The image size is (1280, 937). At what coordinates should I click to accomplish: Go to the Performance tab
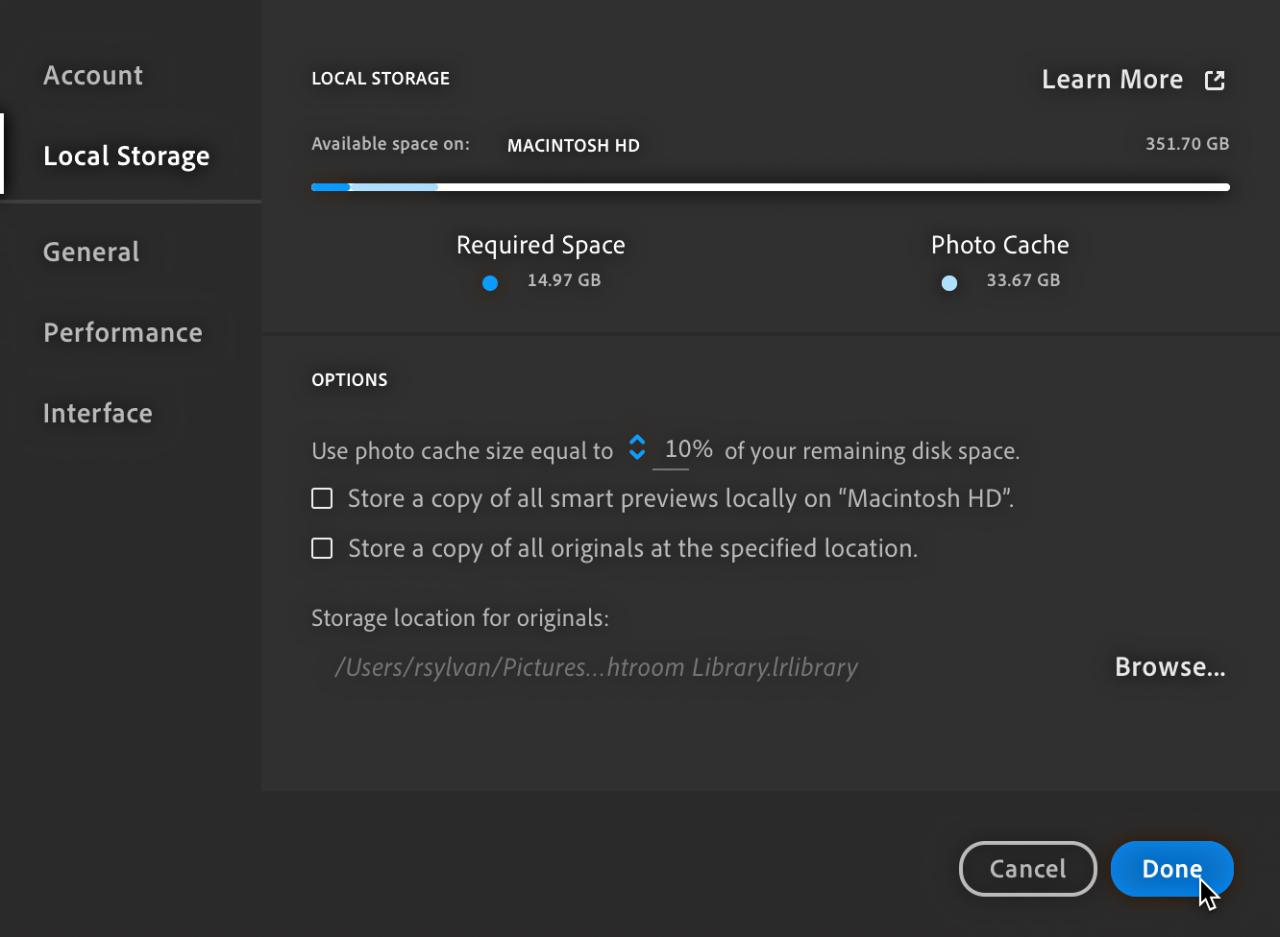[x=123, y=332]
